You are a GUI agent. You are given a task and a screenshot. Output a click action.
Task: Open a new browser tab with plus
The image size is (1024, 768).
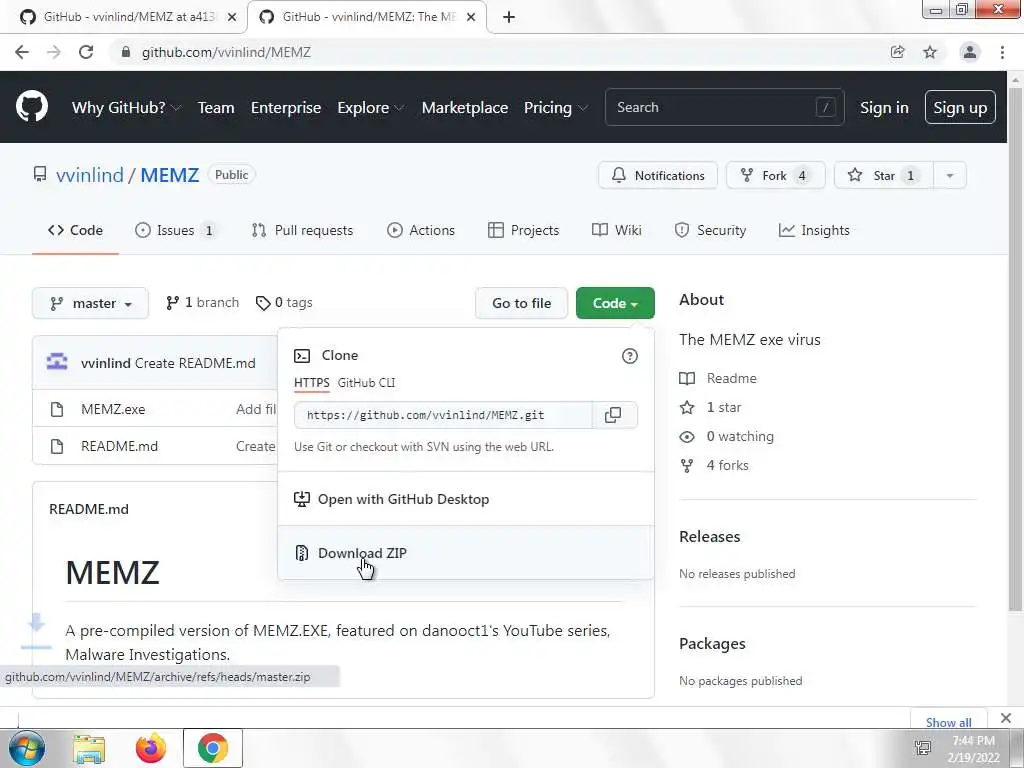509,17
